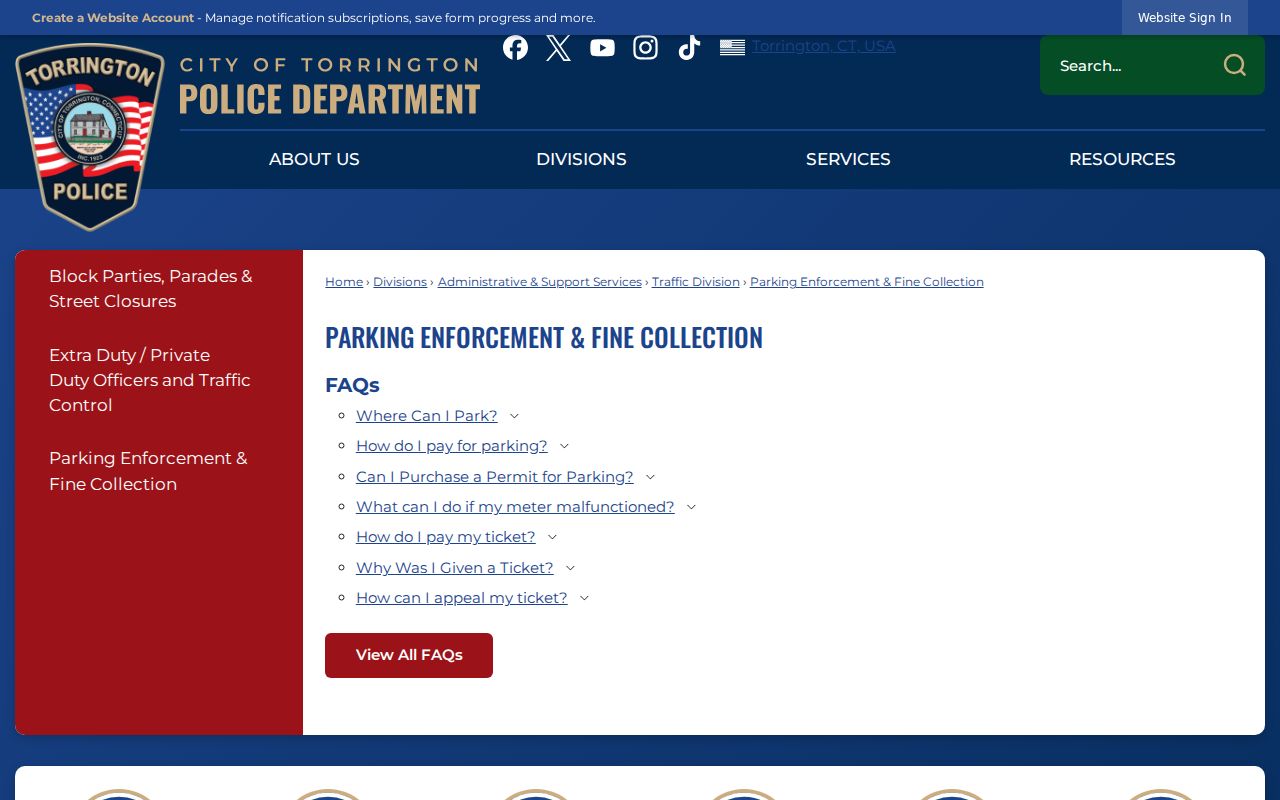Go to Traffic Division breadcrumb
Image resolution: width=1280 pixels, height=800 pixels.
(696, 282)
